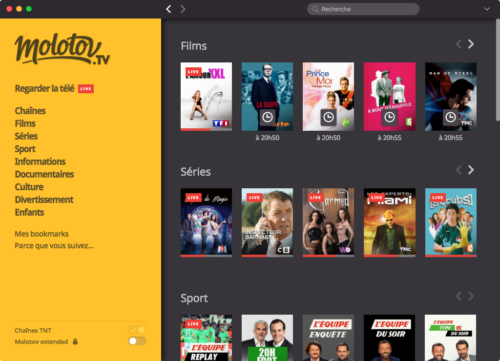The width and height of the screenshot is (500, 361).
Task: Click the LIVE badge on L'Amour XXL
Action: coord(193,72)
